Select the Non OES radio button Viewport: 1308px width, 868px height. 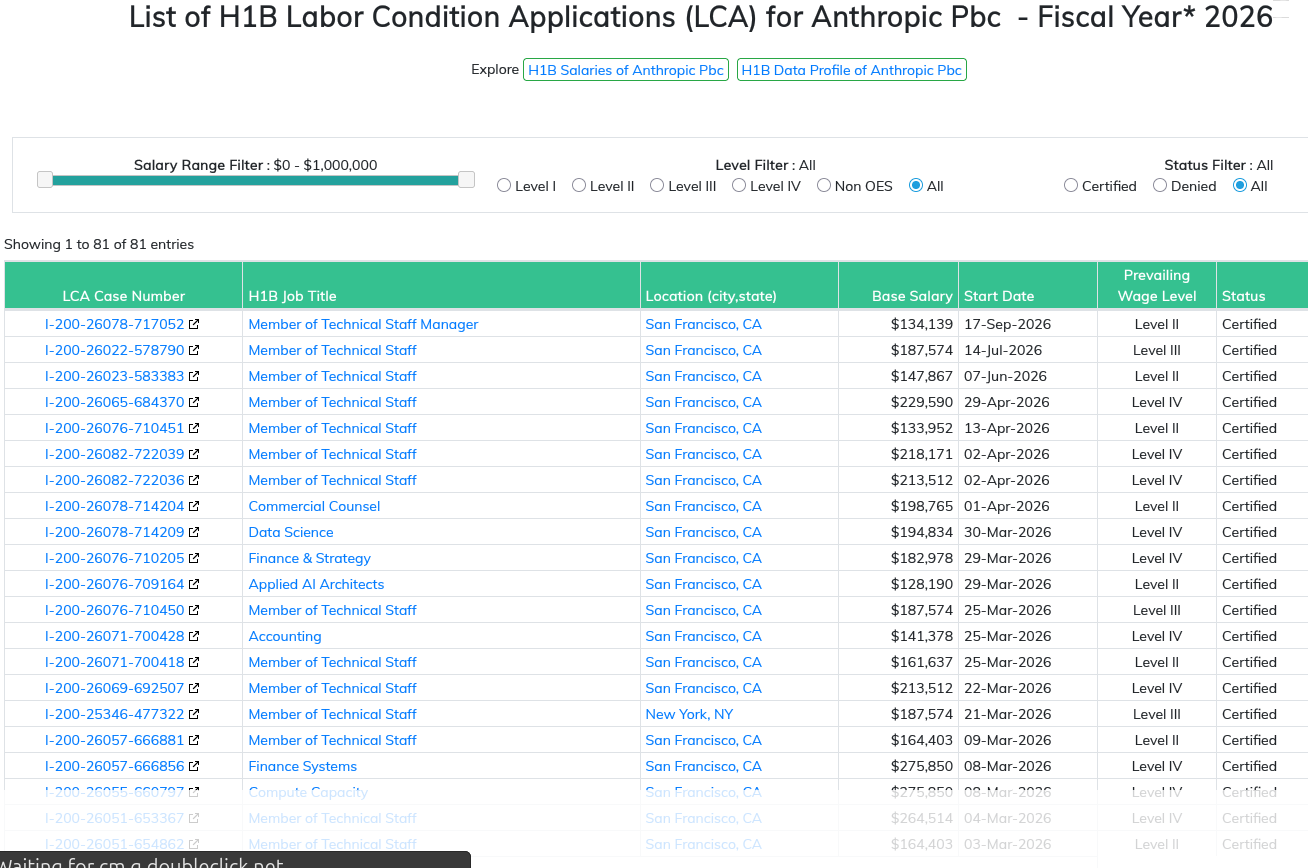824,185
